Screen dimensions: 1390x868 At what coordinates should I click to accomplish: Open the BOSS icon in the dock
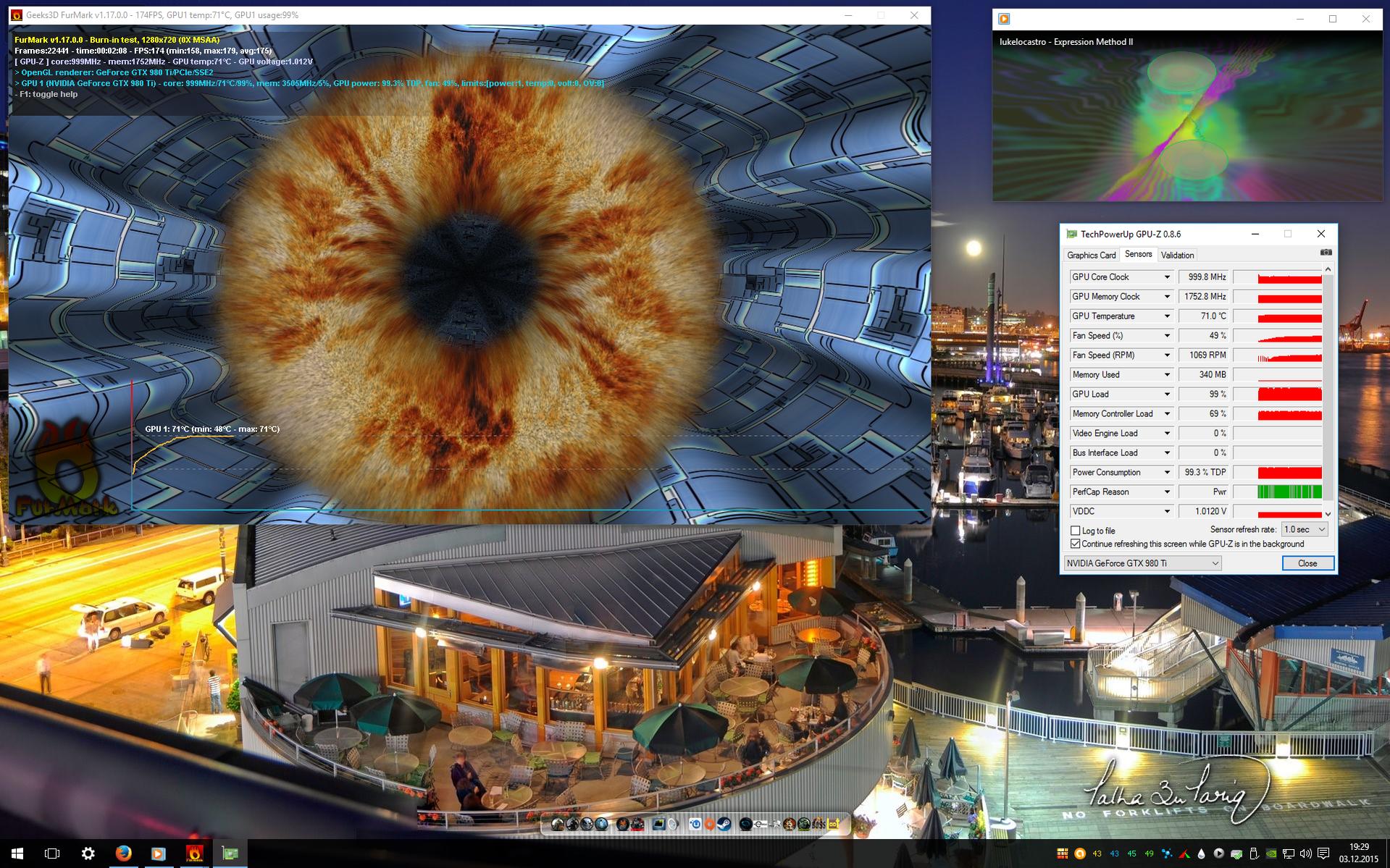[818, 824]
